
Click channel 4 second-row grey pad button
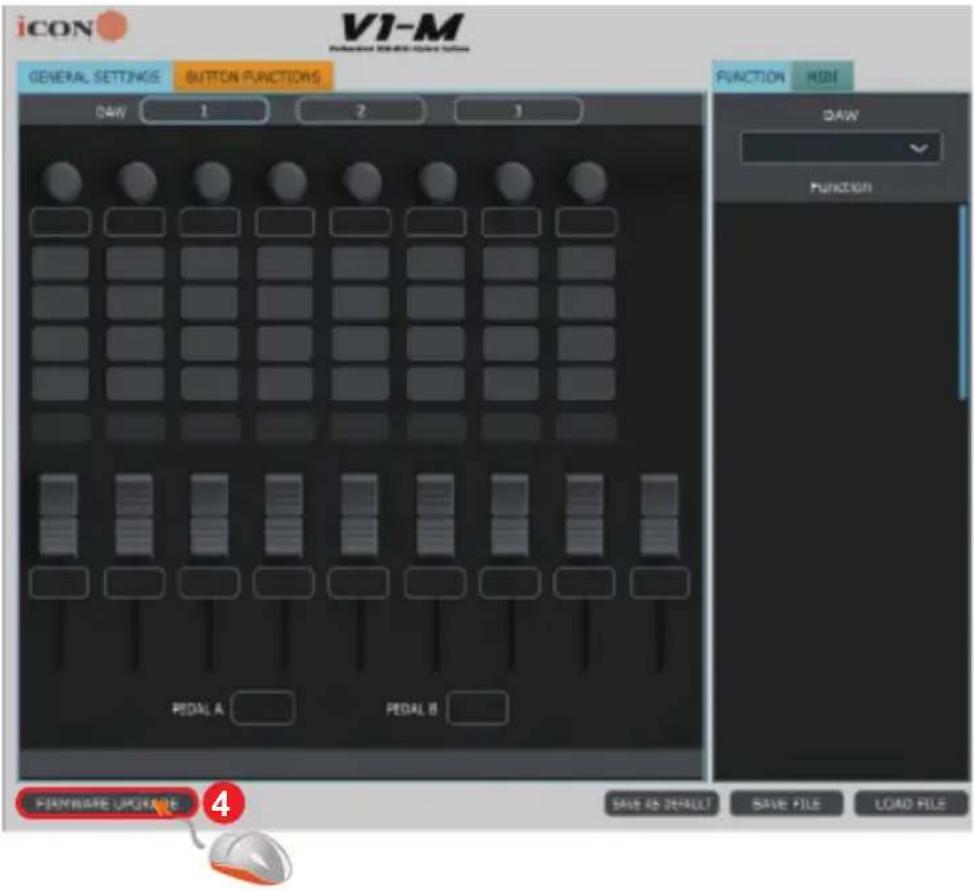[285, 302]
